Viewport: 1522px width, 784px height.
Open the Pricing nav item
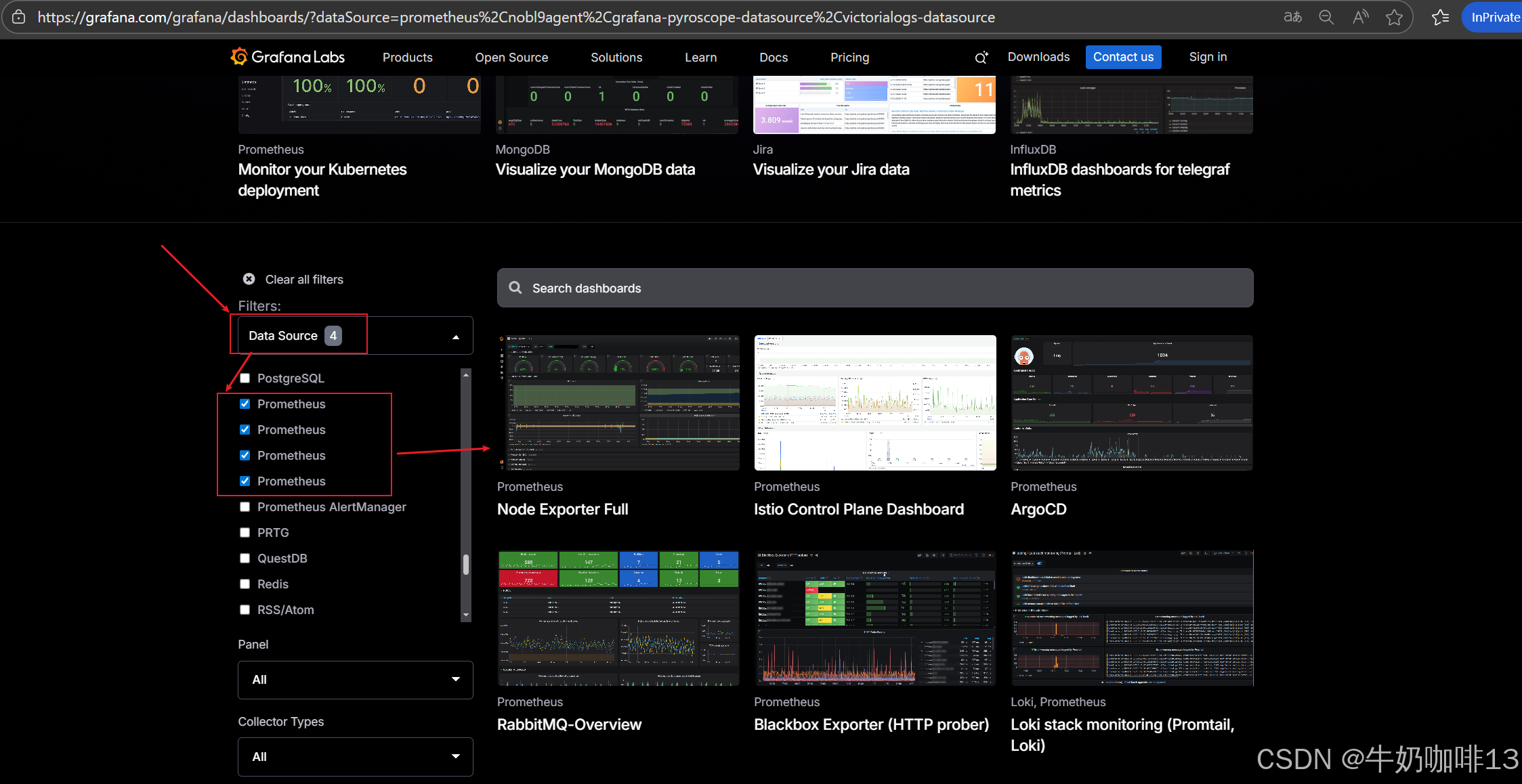(x=849, y=58)
